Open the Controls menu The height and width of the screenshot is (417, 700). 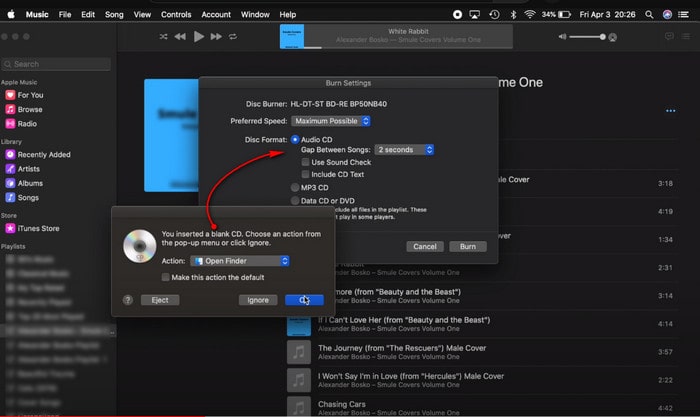click(x=176, y=14)
